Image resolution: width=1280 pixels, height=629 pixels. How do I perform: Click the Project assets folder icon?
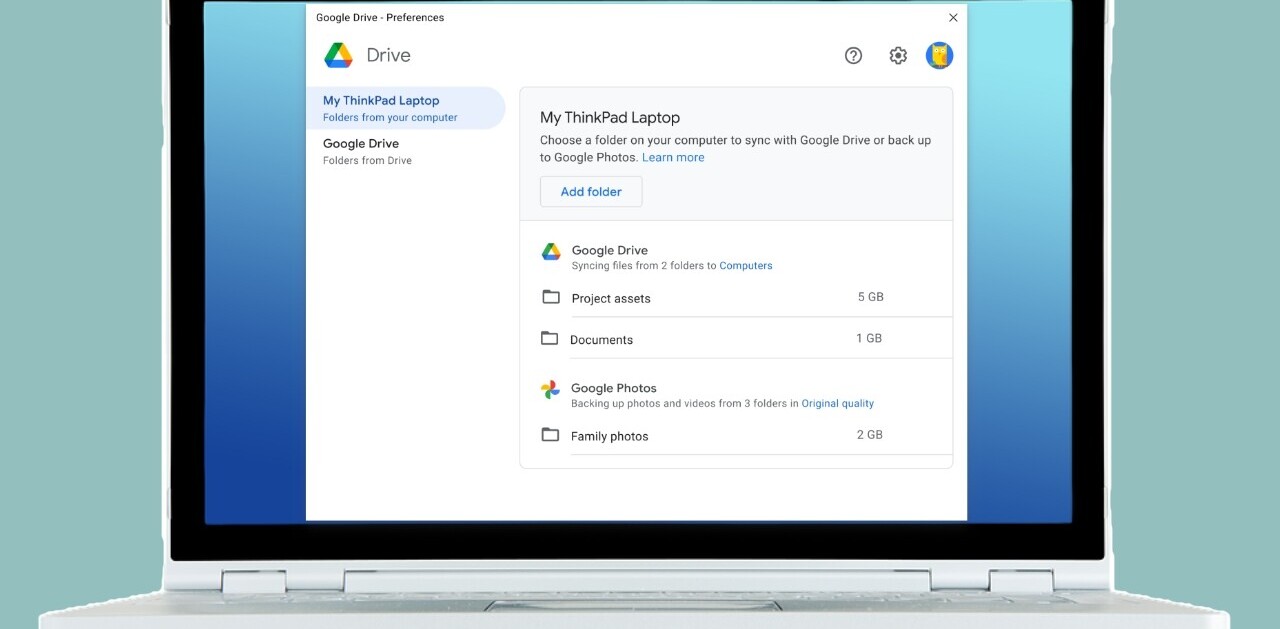[550, 297]
